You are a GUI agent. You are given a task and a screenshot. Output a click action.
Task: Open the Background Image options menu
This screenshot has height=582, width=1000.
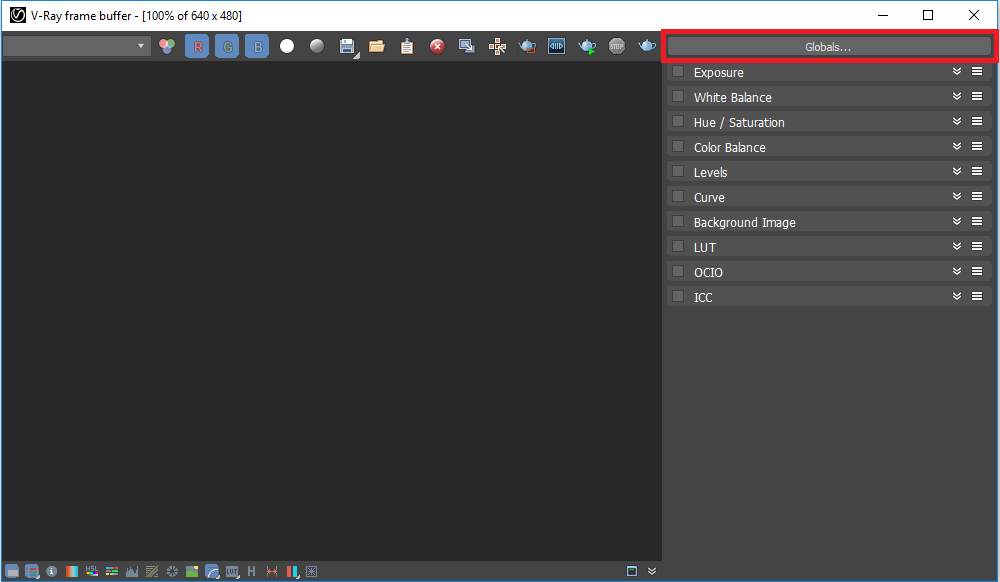coord(977,221)
